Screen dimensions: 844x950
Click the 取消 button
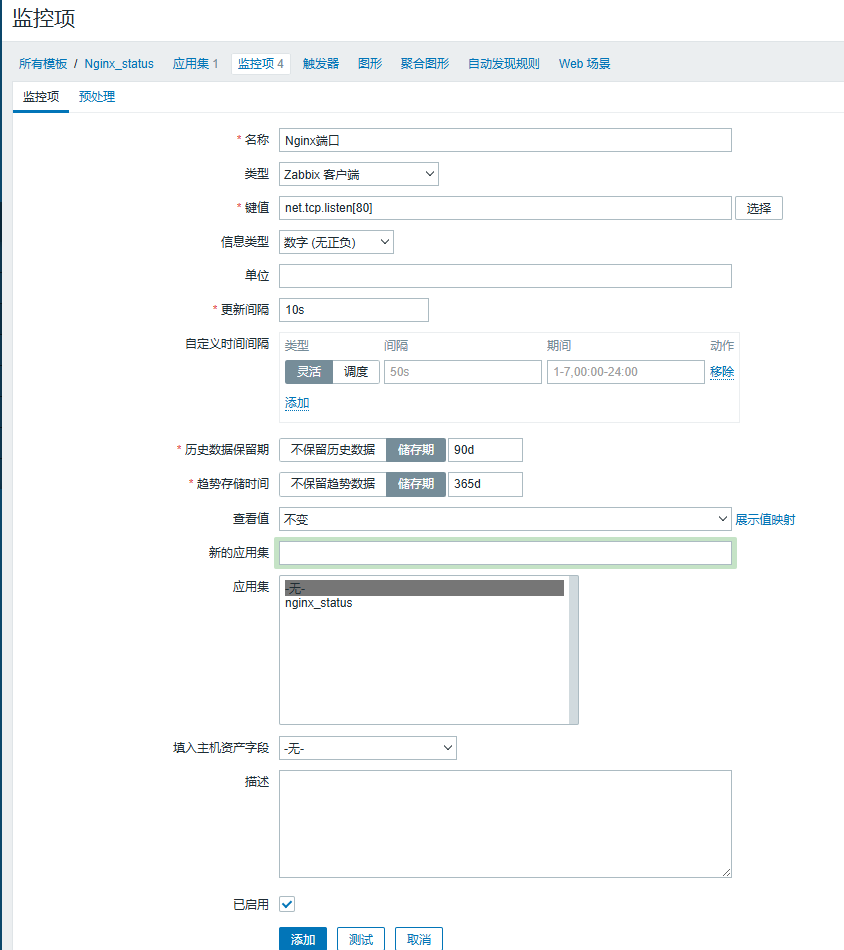coord(419,939)
